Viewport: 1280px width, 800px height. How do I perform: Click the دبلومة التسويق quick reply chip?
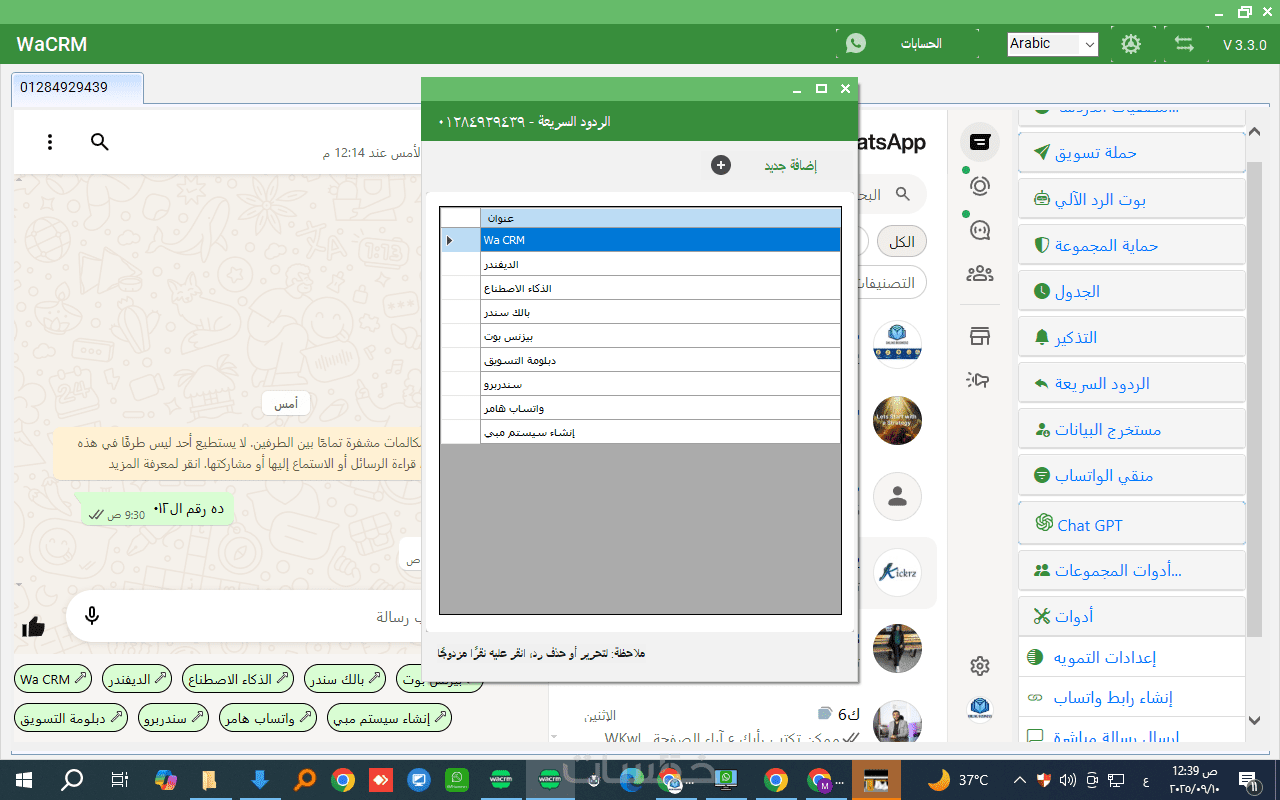[72, 717]
